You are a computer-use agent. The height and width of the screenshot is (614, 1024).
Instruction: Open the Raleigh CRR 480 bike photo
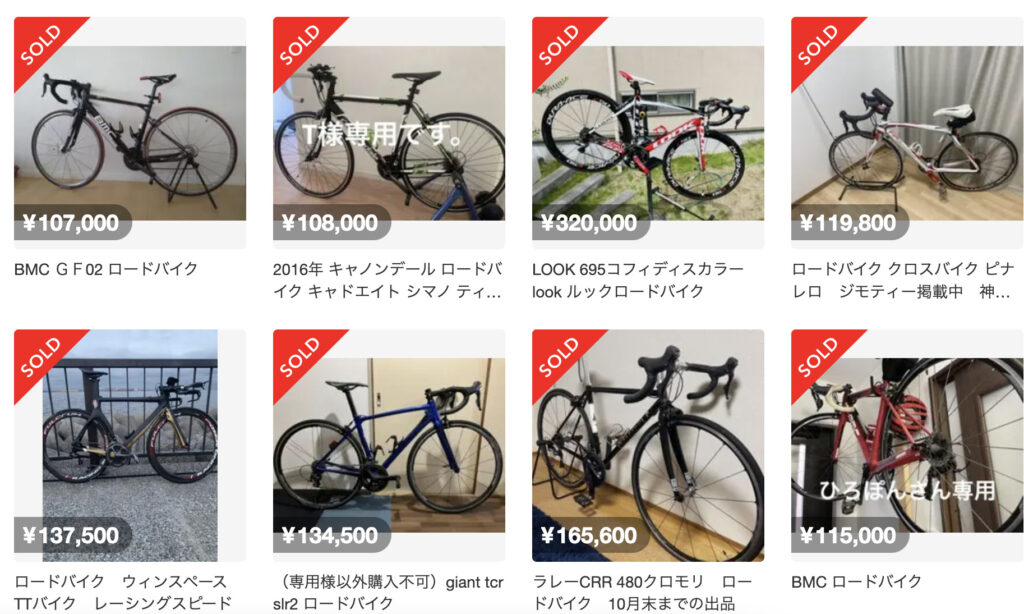point(648,445)
